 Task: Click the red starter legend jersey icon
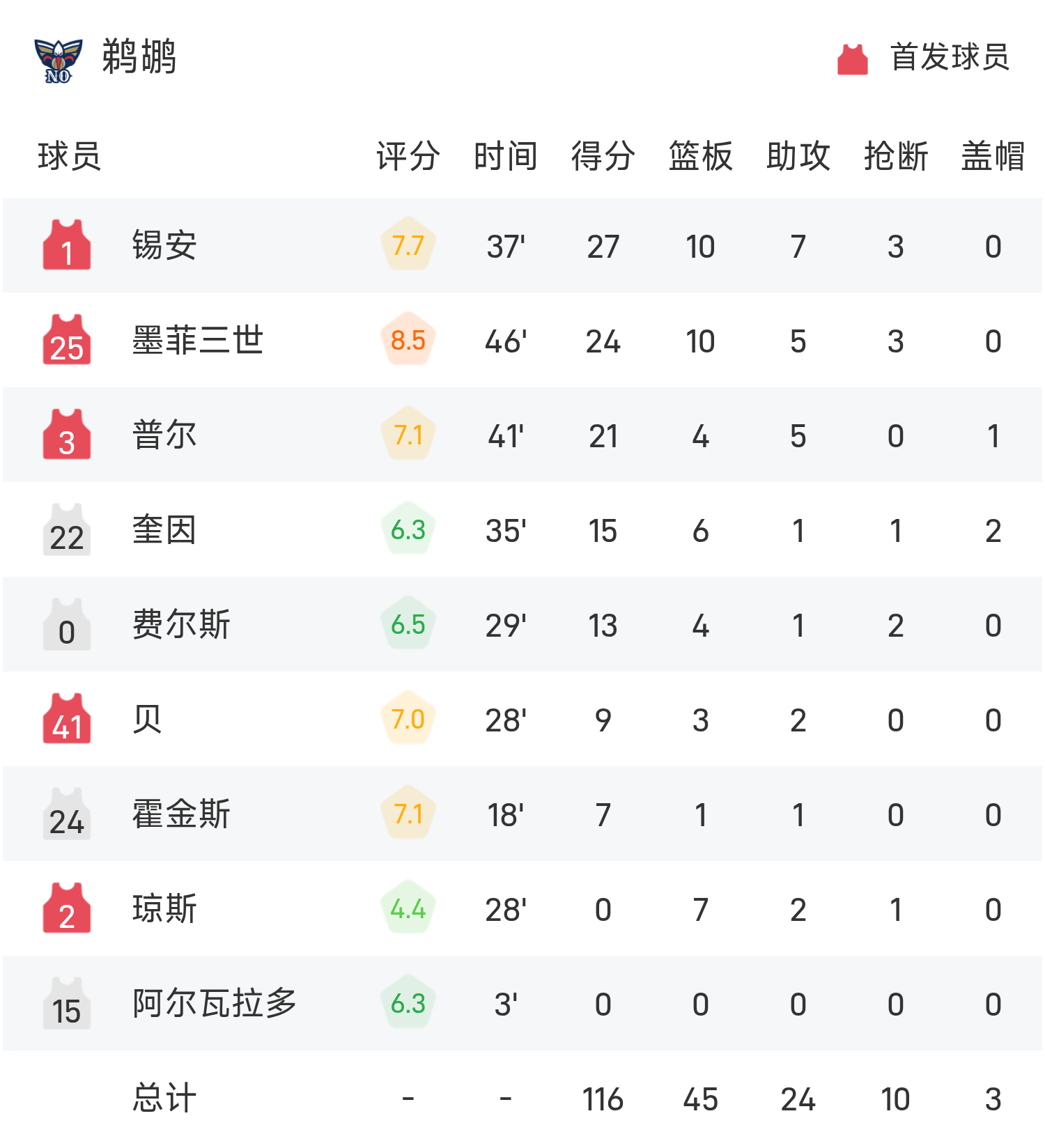coord(852,59)
